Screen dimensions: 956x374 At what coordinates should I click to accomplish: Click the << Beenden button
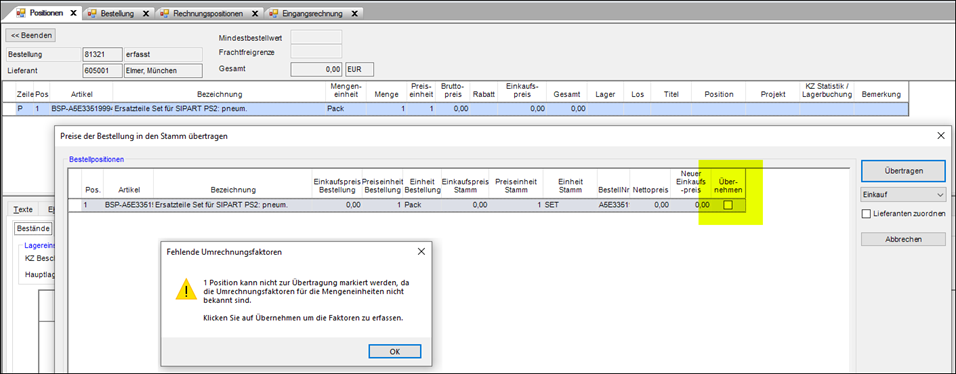tap(30, 35)
